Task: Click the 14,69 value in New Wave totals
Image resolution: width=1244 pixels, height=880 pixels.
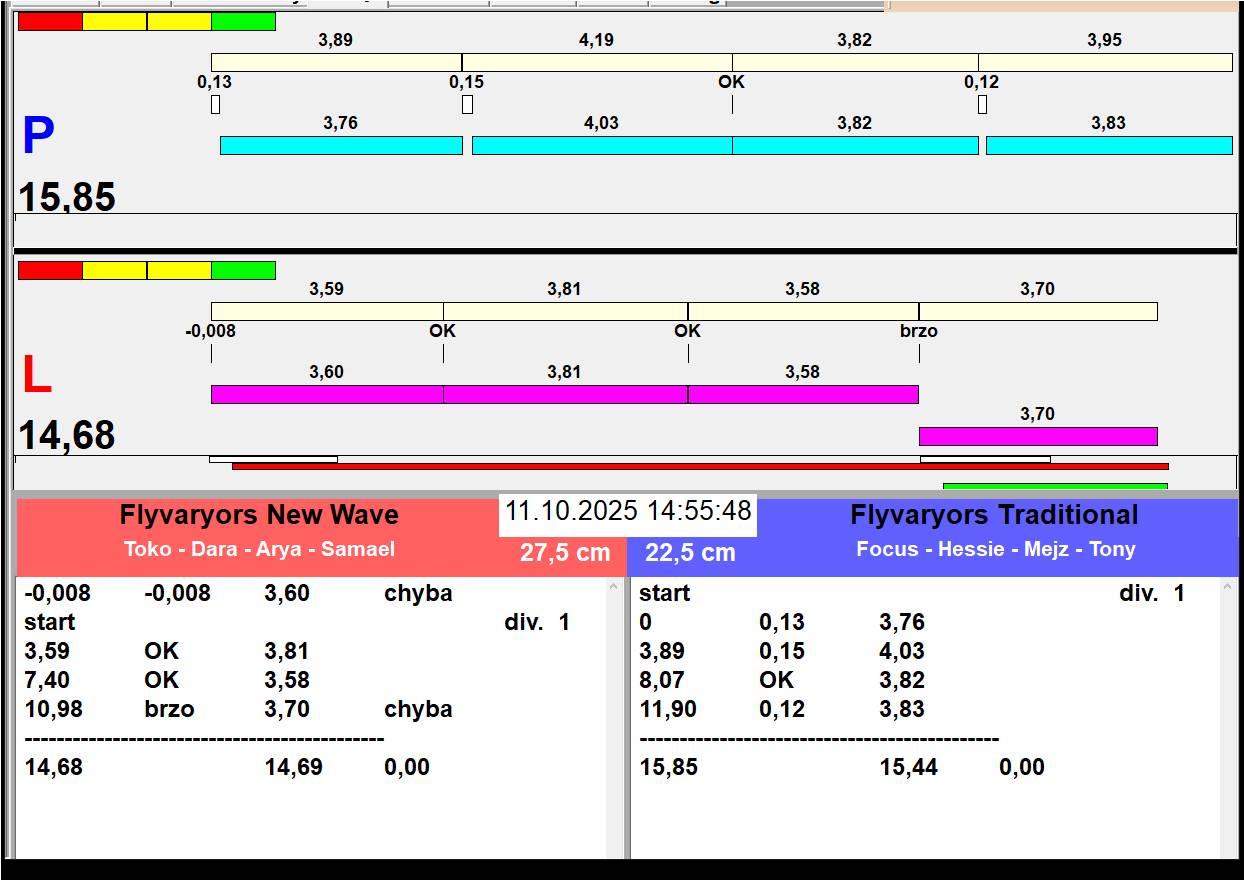Action: [293, 767]
